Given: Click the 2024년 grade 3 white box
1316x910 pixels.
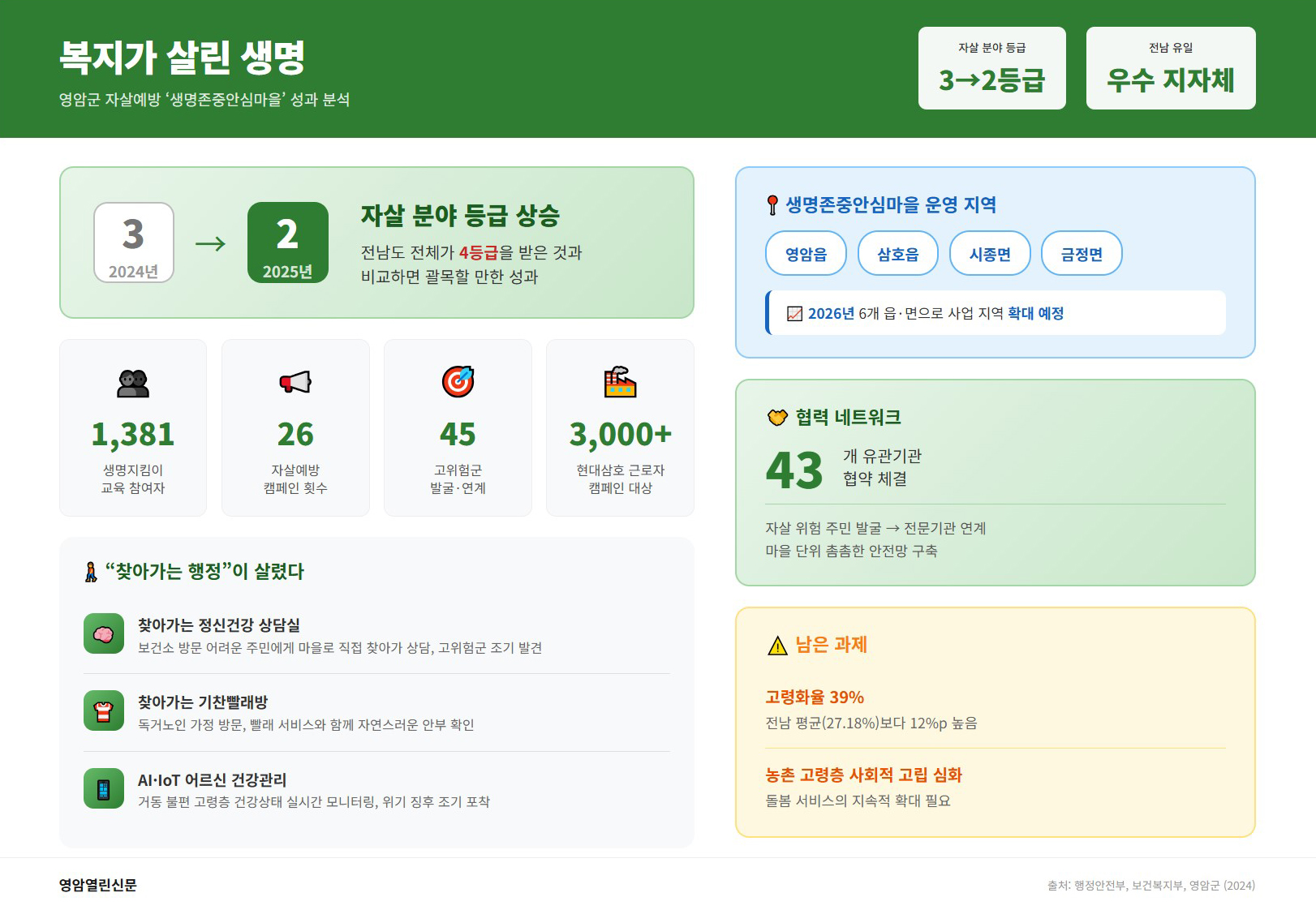Looking at the screenshot, I should pyautogui.click(x=134, y=243).
